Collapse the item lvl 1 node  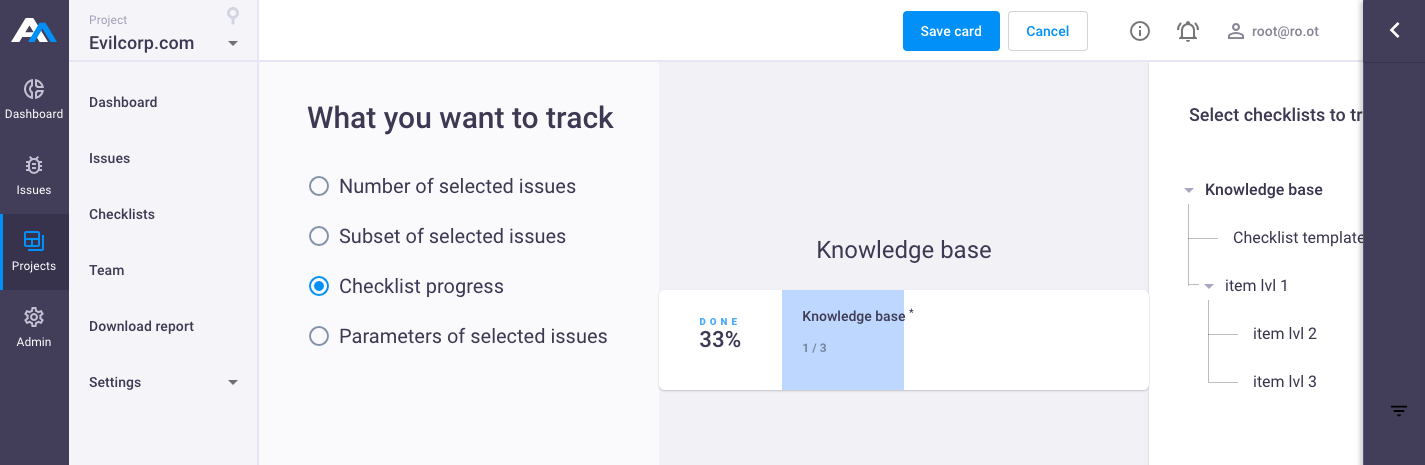click(x=1209, y=286)
